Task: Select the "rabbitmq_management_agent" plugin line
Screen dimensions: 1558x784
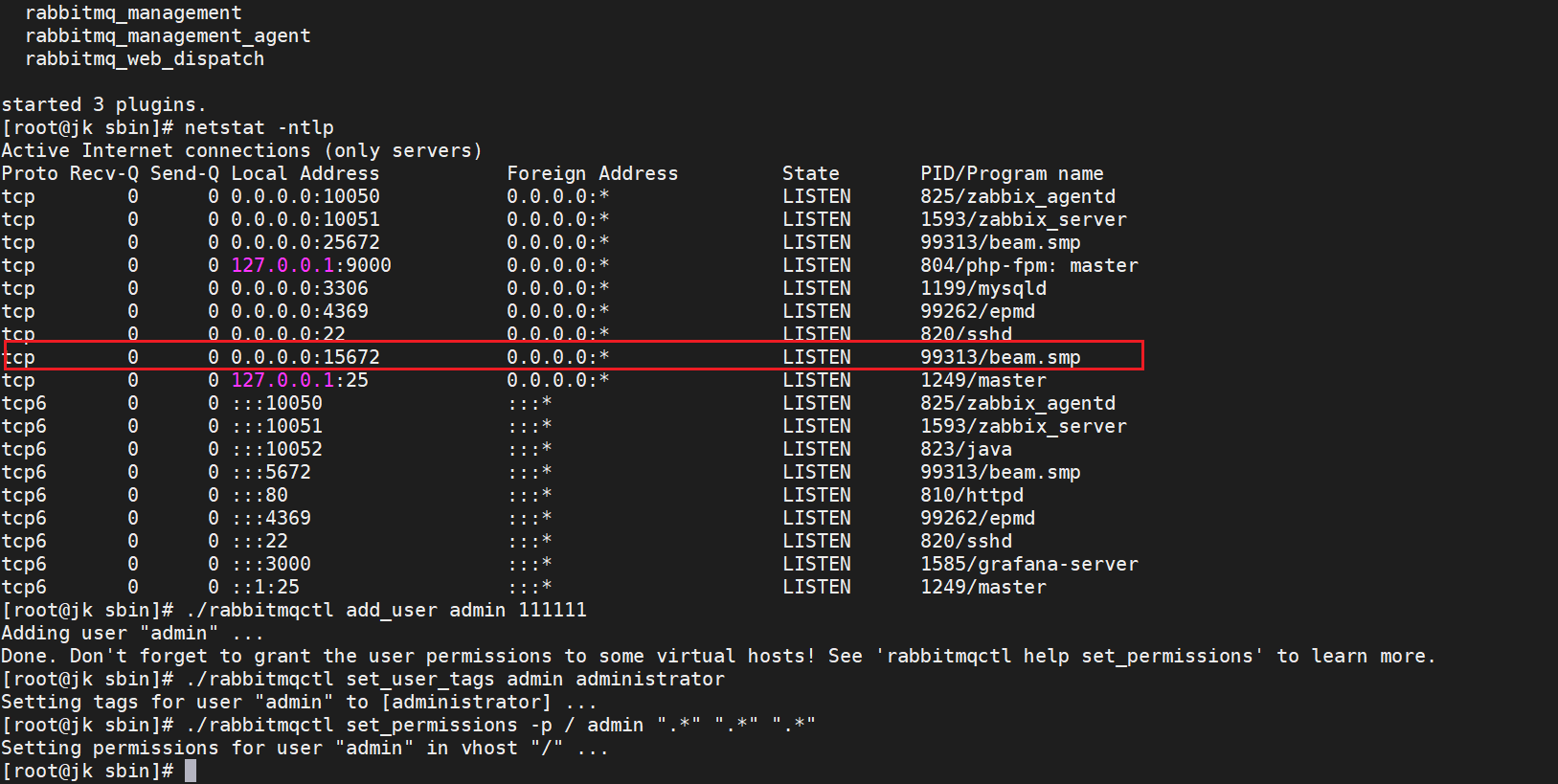Action: tap(168, 35)
